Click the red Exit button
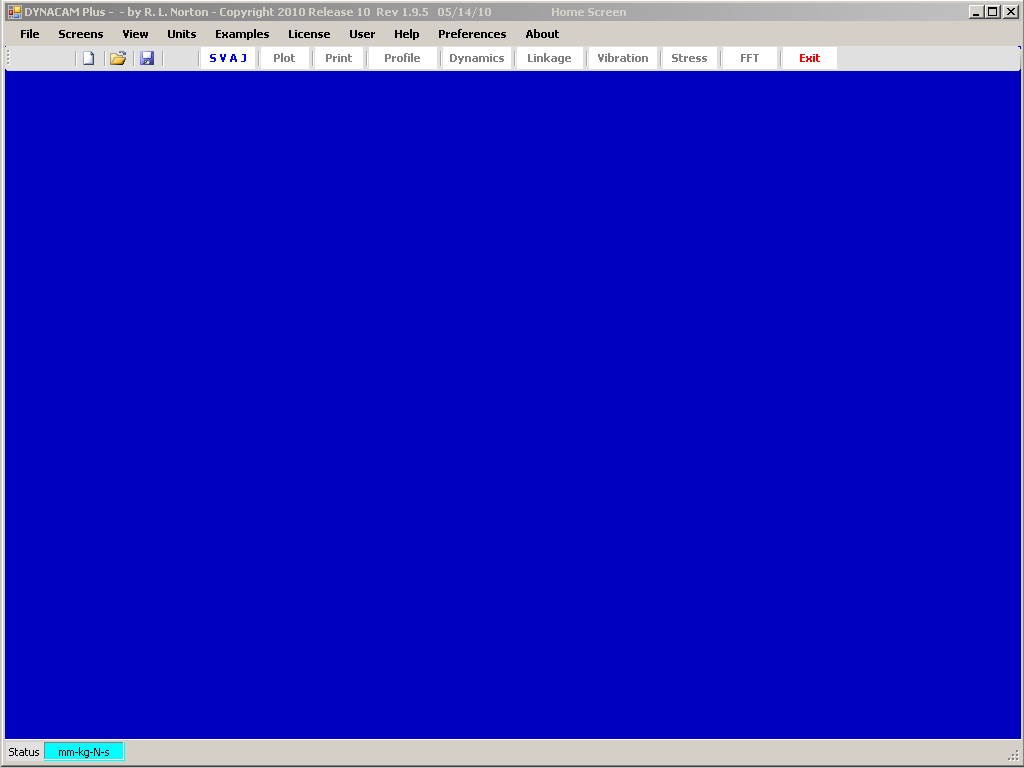 click(810, 58)
